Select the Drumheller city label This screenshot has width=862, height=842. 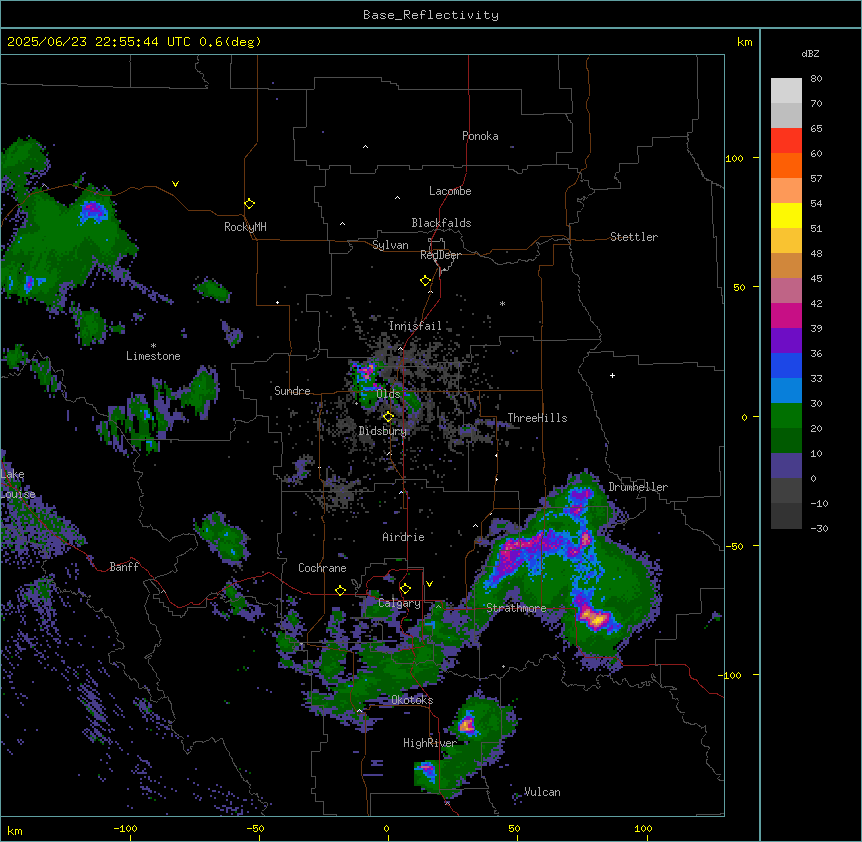638,487
